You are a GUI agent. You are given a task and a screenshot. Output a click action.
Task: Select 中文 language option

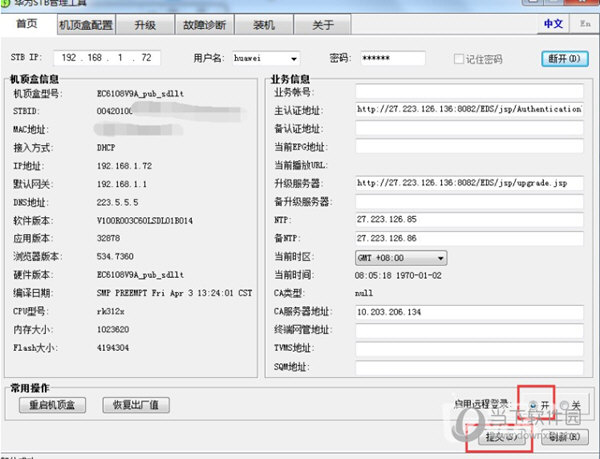tap(553, 24)
